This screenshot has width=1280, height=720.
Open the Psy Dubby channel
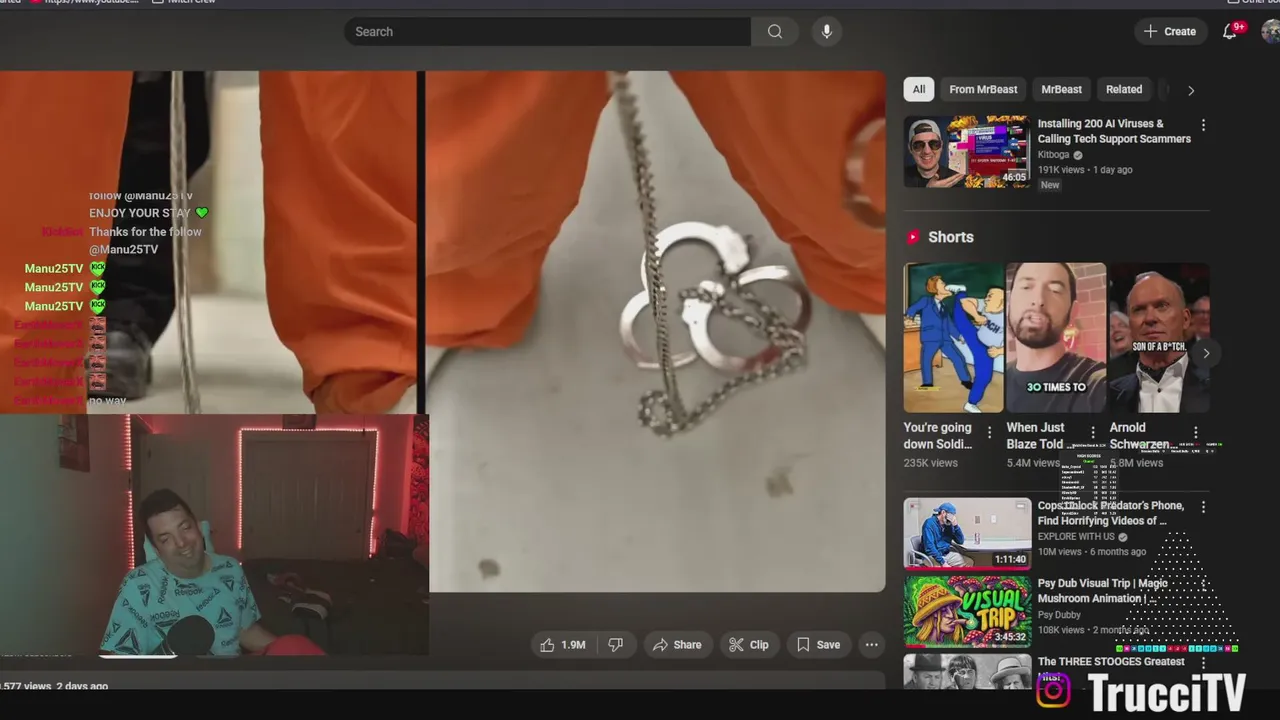1059,615
